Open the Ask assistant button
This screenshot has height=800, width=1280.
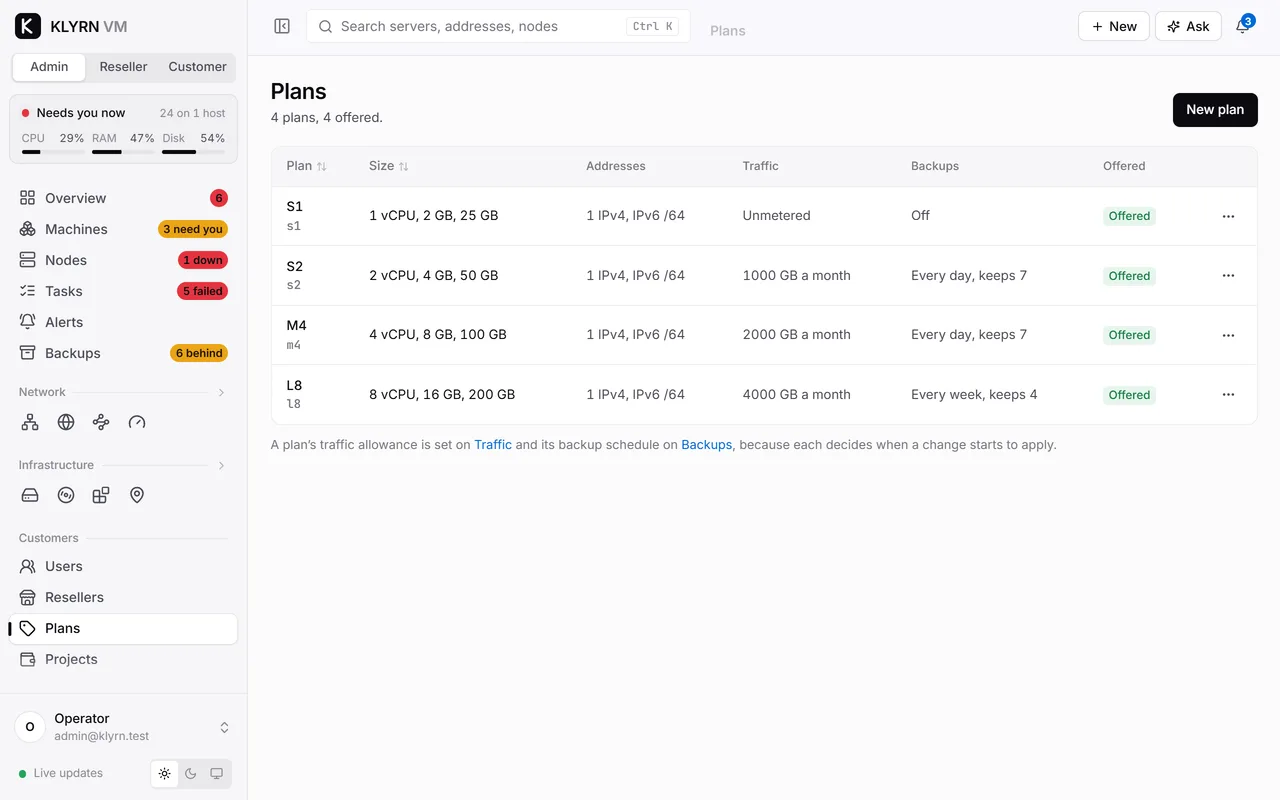[x=1188, y=26]
